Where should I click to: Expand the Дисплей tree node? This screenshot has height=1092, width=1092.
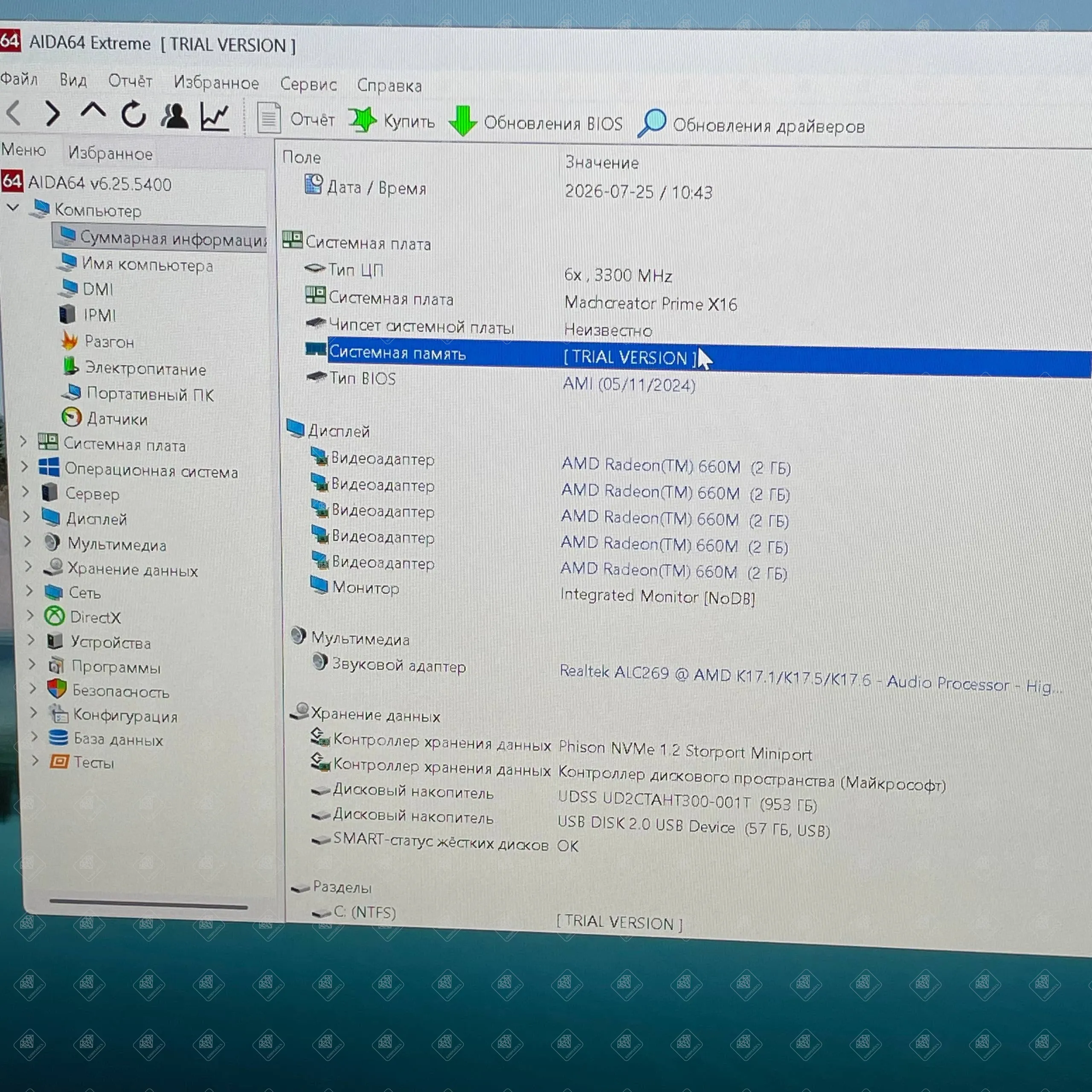[x=26, y=516]
